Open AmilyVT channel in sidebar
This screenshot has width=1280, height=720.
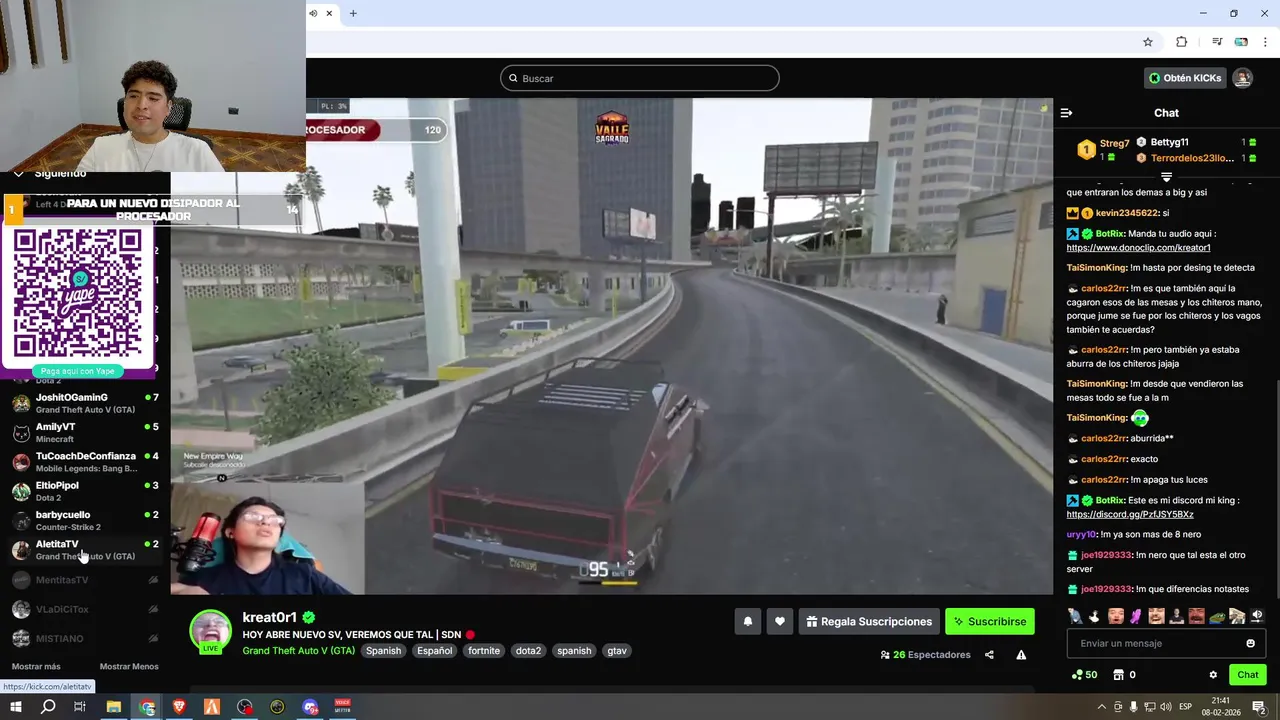(x=85, y=432)
